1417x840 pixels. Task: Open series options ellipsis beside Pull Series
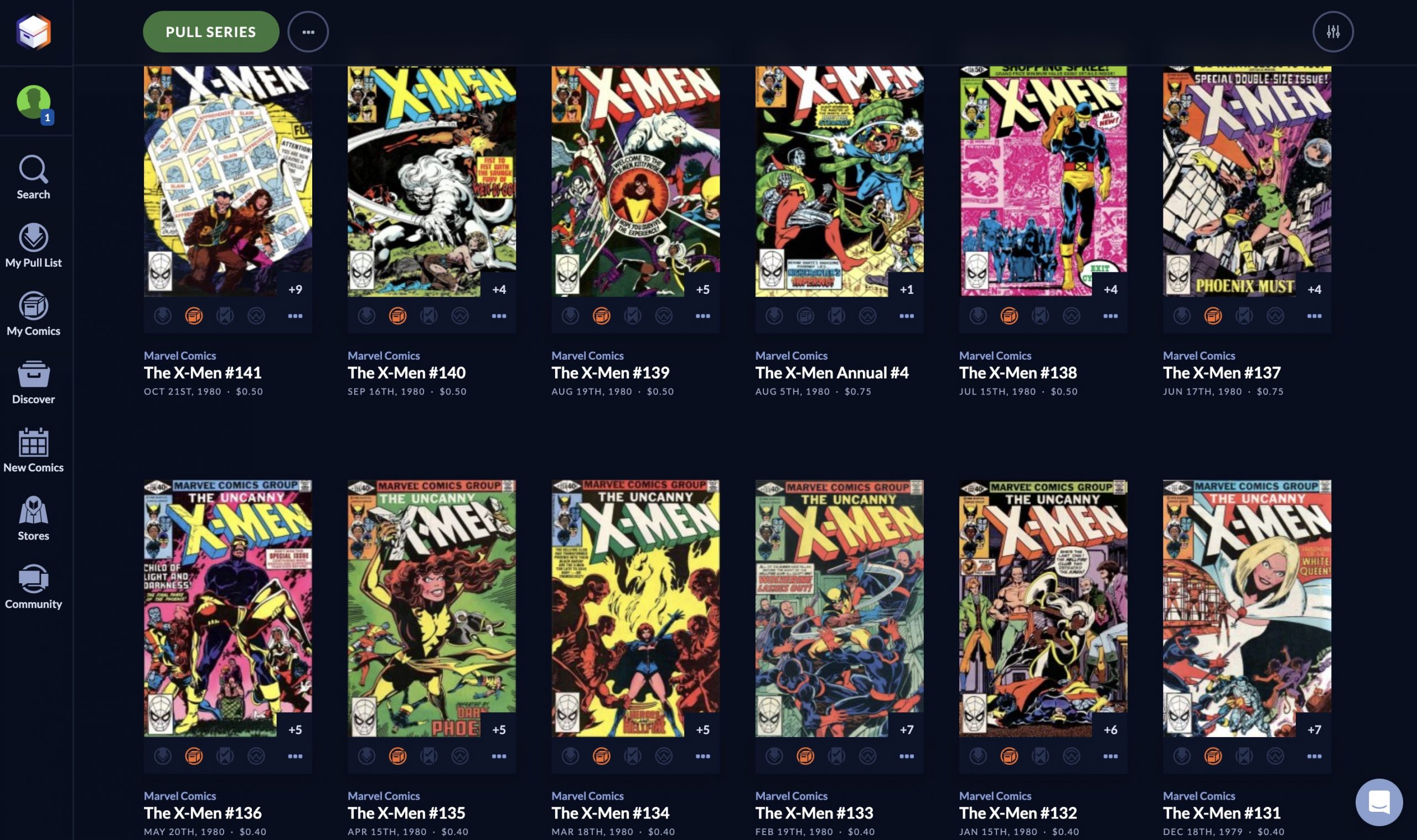308,32
